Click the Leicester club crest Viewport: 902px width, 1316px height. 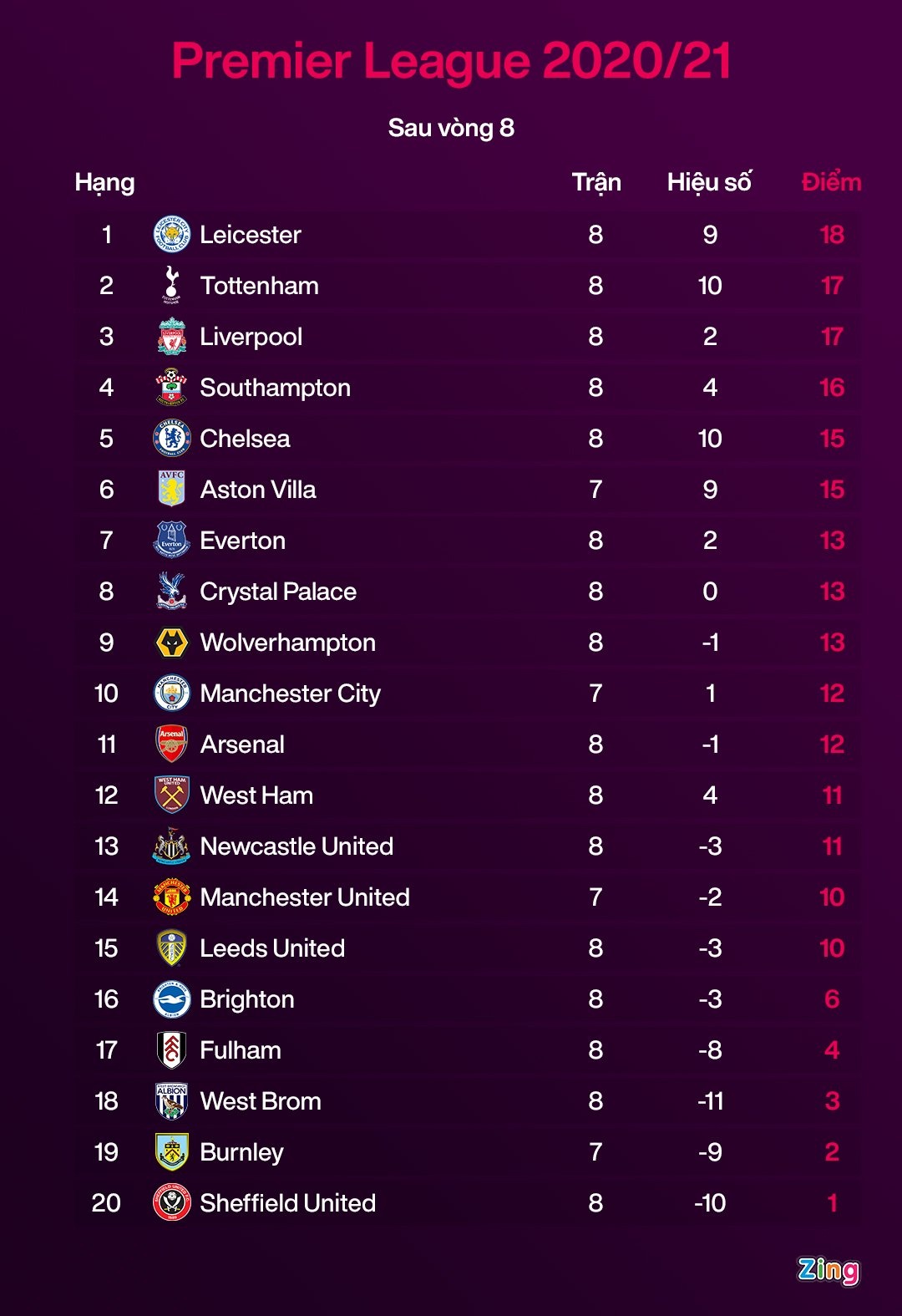pyautogui.click(x=172, y=235)
